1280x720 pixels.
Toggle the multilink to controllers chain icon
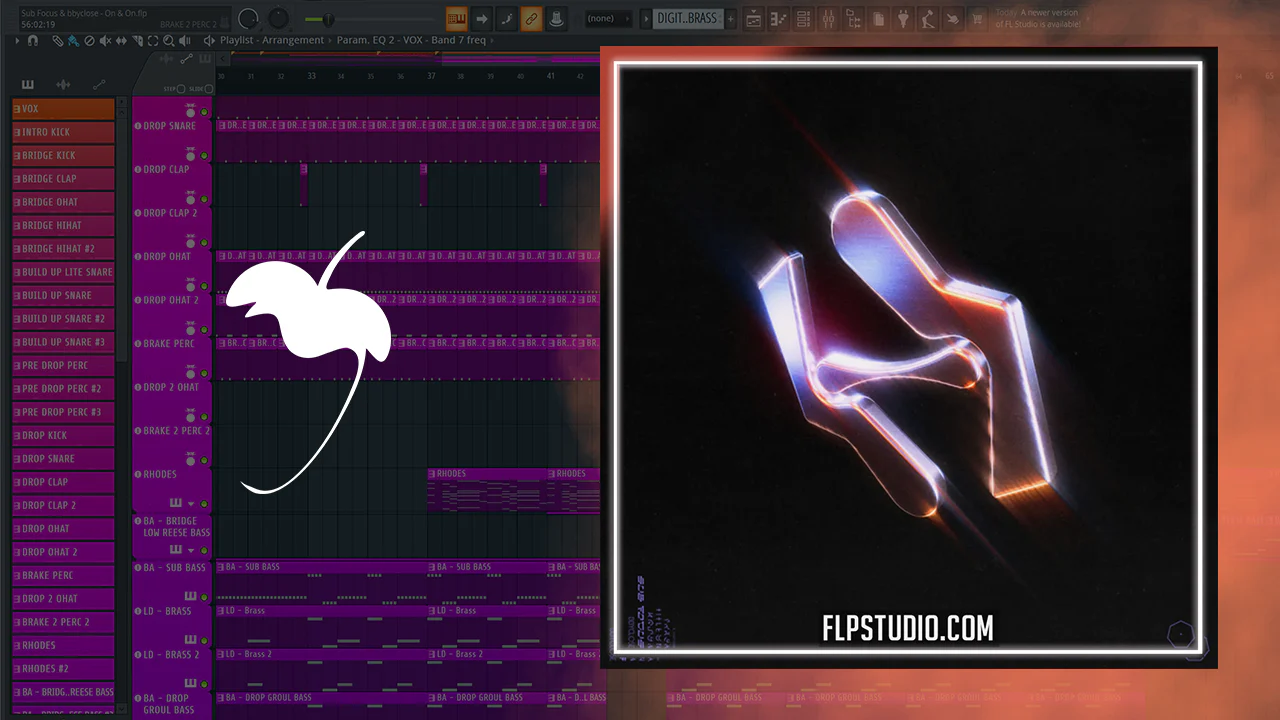click(531, 18)
